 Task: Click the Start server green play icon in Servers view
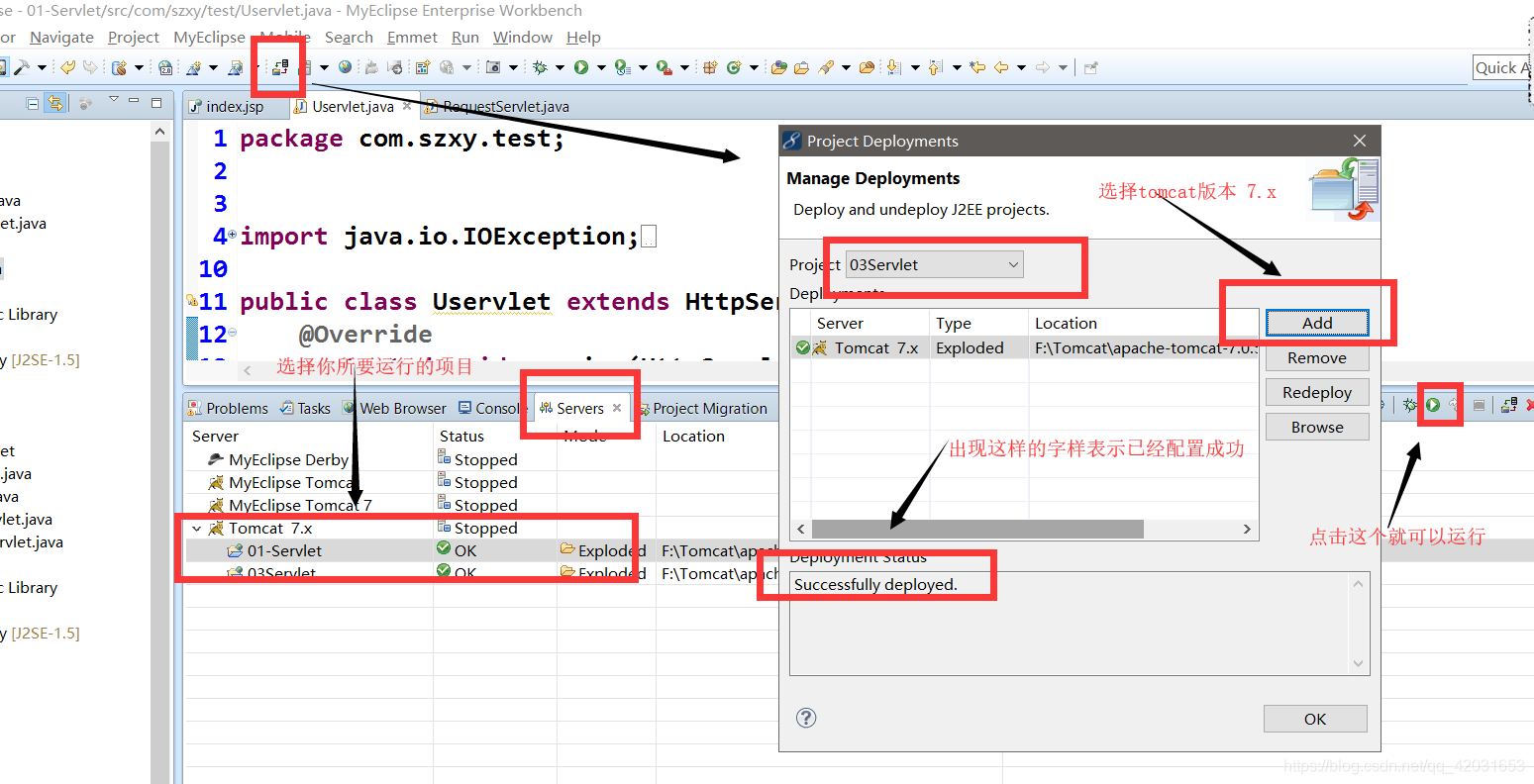pyautogui.click(x=1433, y=405)
